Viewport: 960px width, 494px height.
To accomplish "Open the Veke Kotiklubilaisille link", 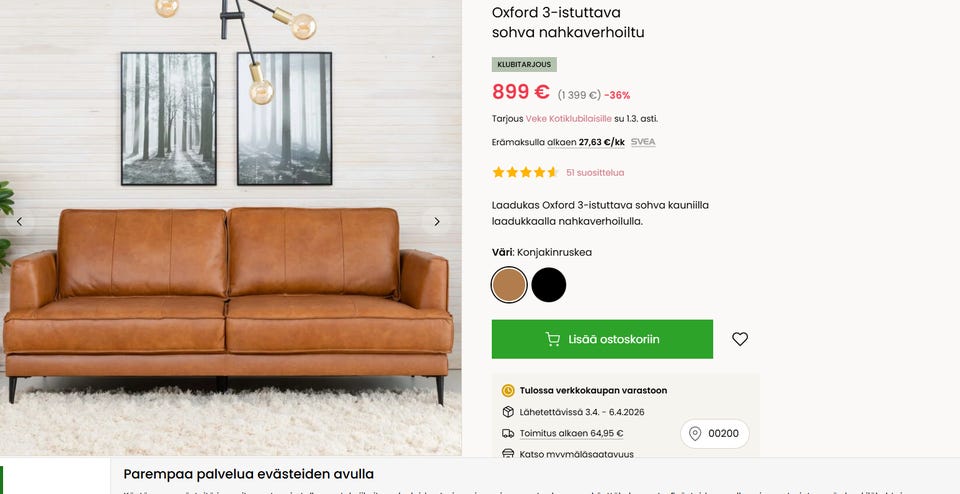I will coord(568,119).
